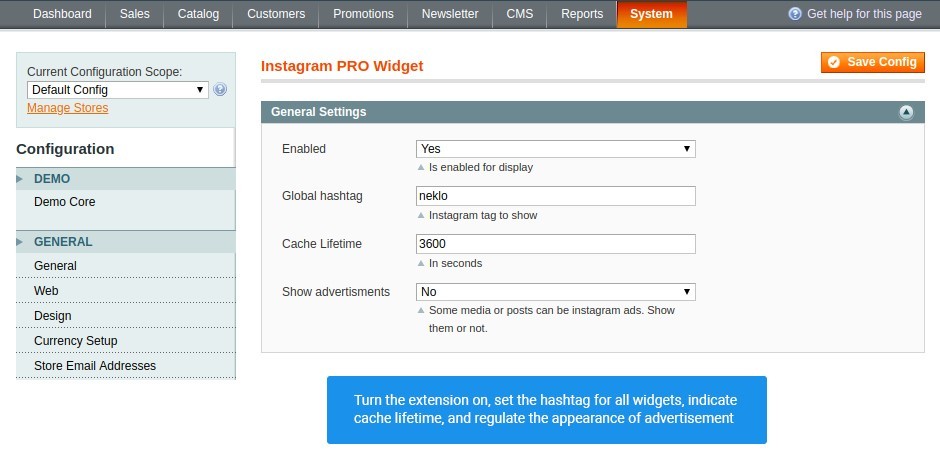The height and width of the screenshot is (470, 940).
Task: Click the help icon beside Get help
Action: pos(795,14)
